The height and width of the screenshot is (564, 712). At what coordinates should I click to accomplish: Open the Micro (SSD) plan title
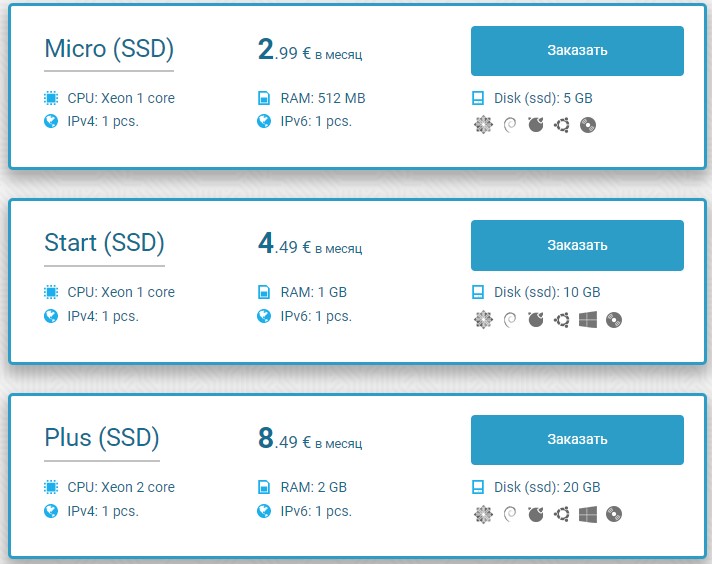109,49
